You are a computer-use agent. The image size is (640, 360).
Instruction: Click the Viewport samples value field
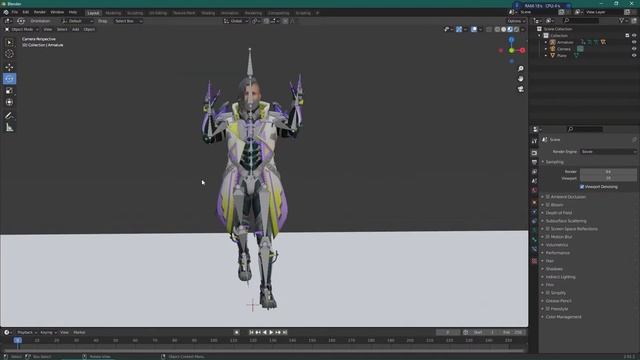click(608, 178)
